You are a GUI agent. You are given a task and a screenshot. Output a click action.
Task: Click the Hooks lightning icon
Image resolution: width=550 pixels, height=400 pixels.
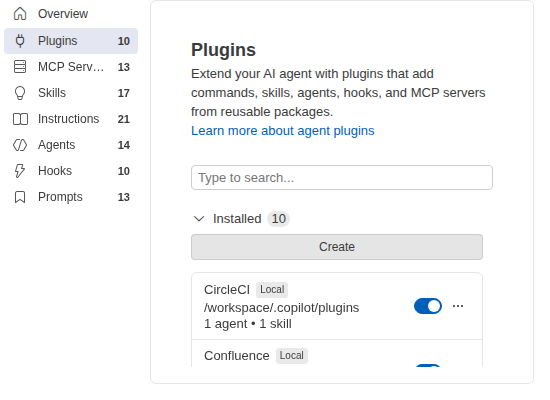[20, 171]
